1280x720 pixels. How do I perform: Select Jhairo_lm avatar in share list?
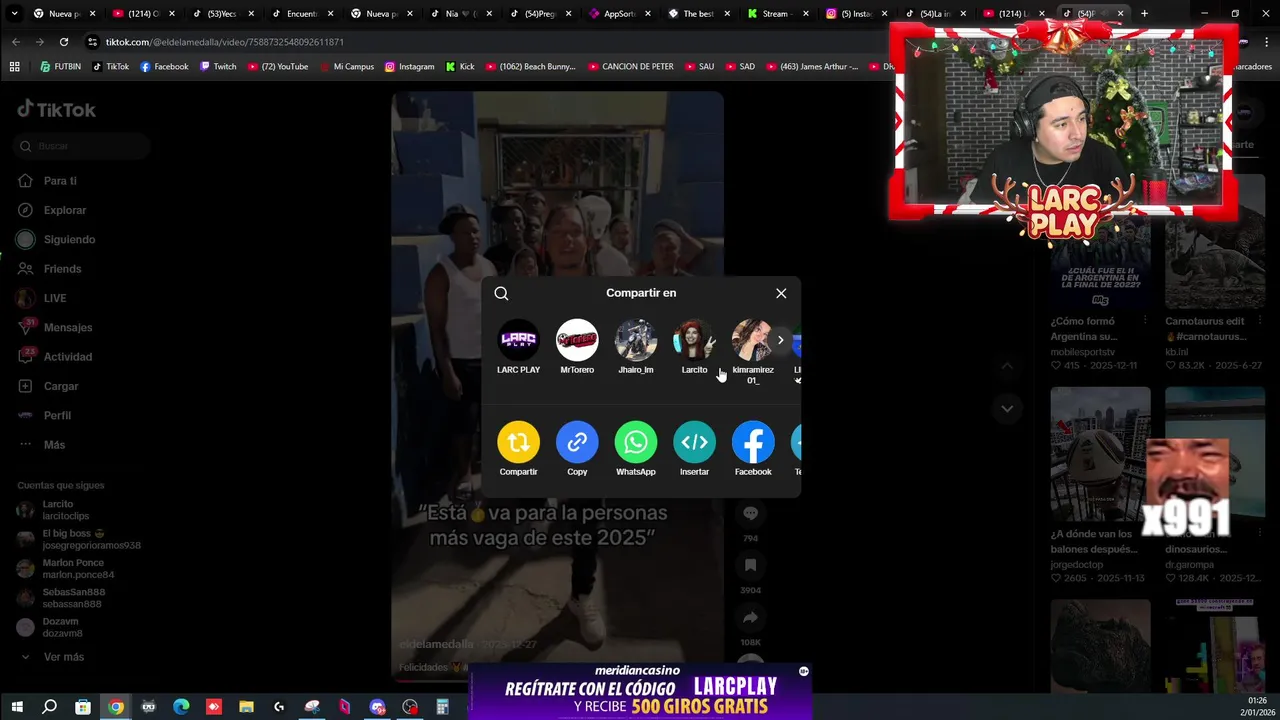(x=636, y=340)
